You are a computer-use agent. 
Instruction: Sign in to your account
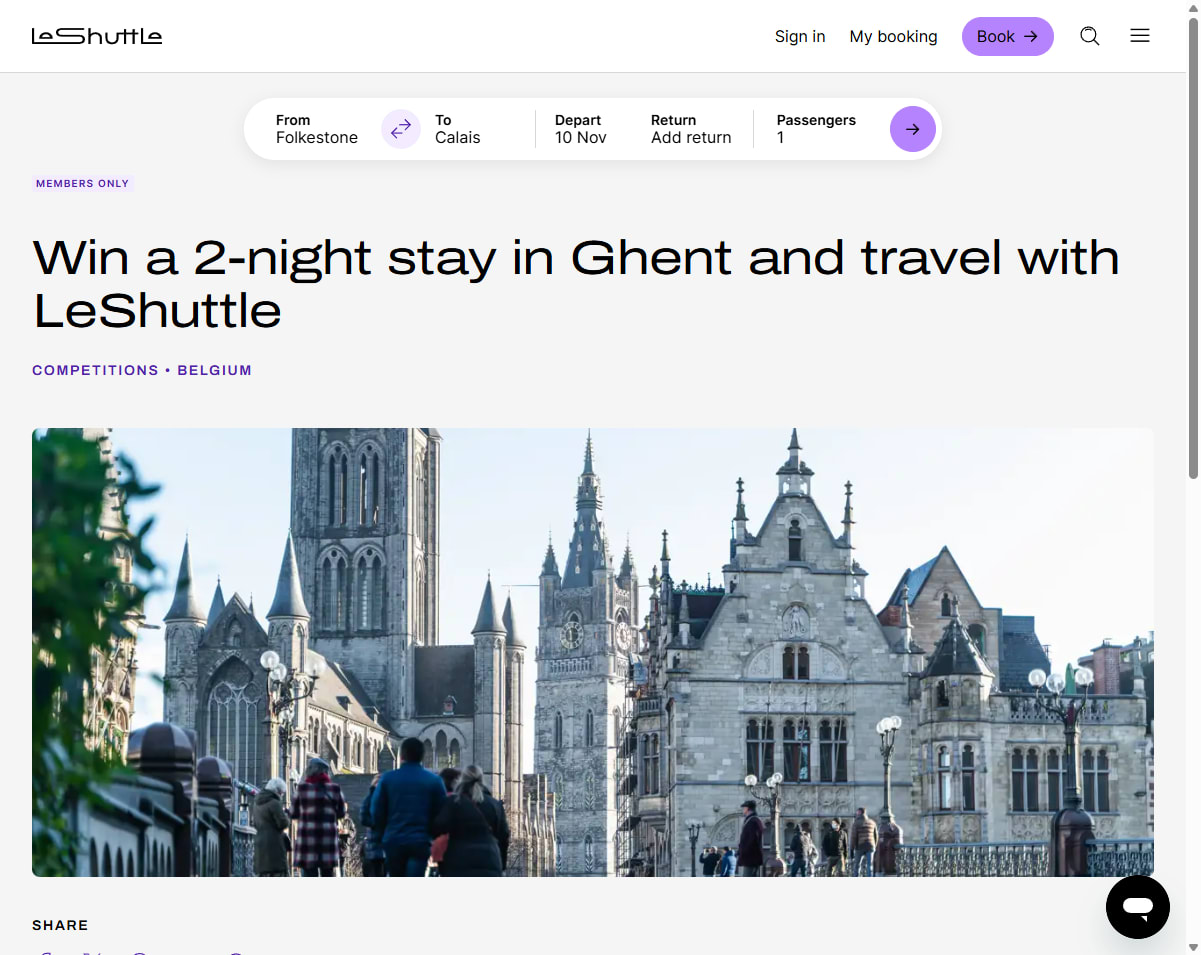[x=800, y=36]
